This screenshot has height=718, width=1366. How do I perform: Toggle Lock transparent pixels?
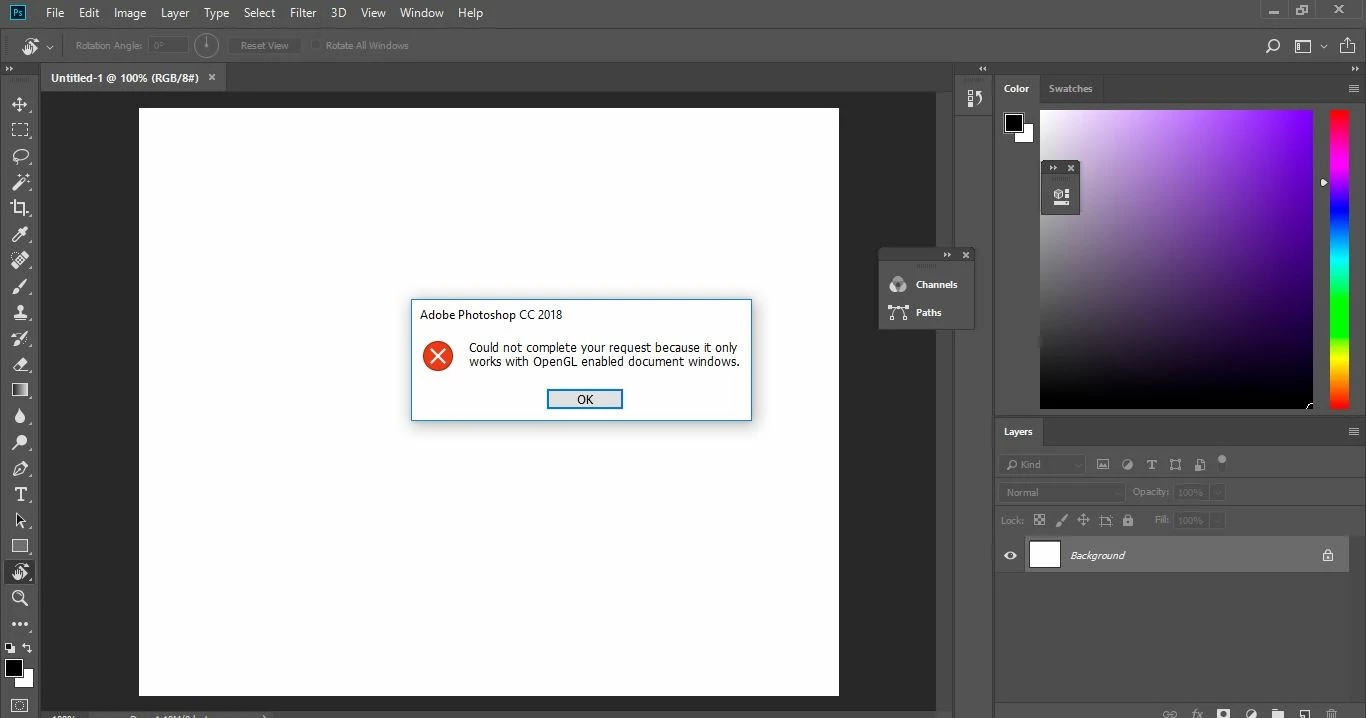click(1039, 520)
